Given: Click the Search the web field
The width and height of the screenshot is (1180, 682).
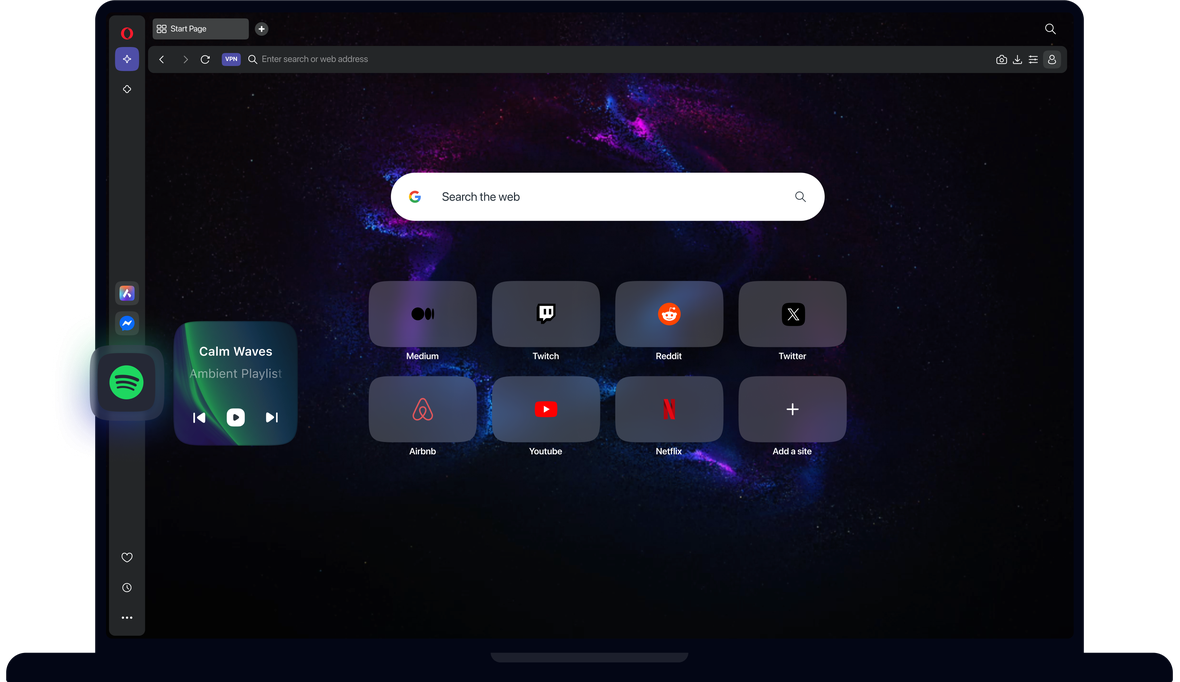Looking at the screenshot, I should coord(600,197).
